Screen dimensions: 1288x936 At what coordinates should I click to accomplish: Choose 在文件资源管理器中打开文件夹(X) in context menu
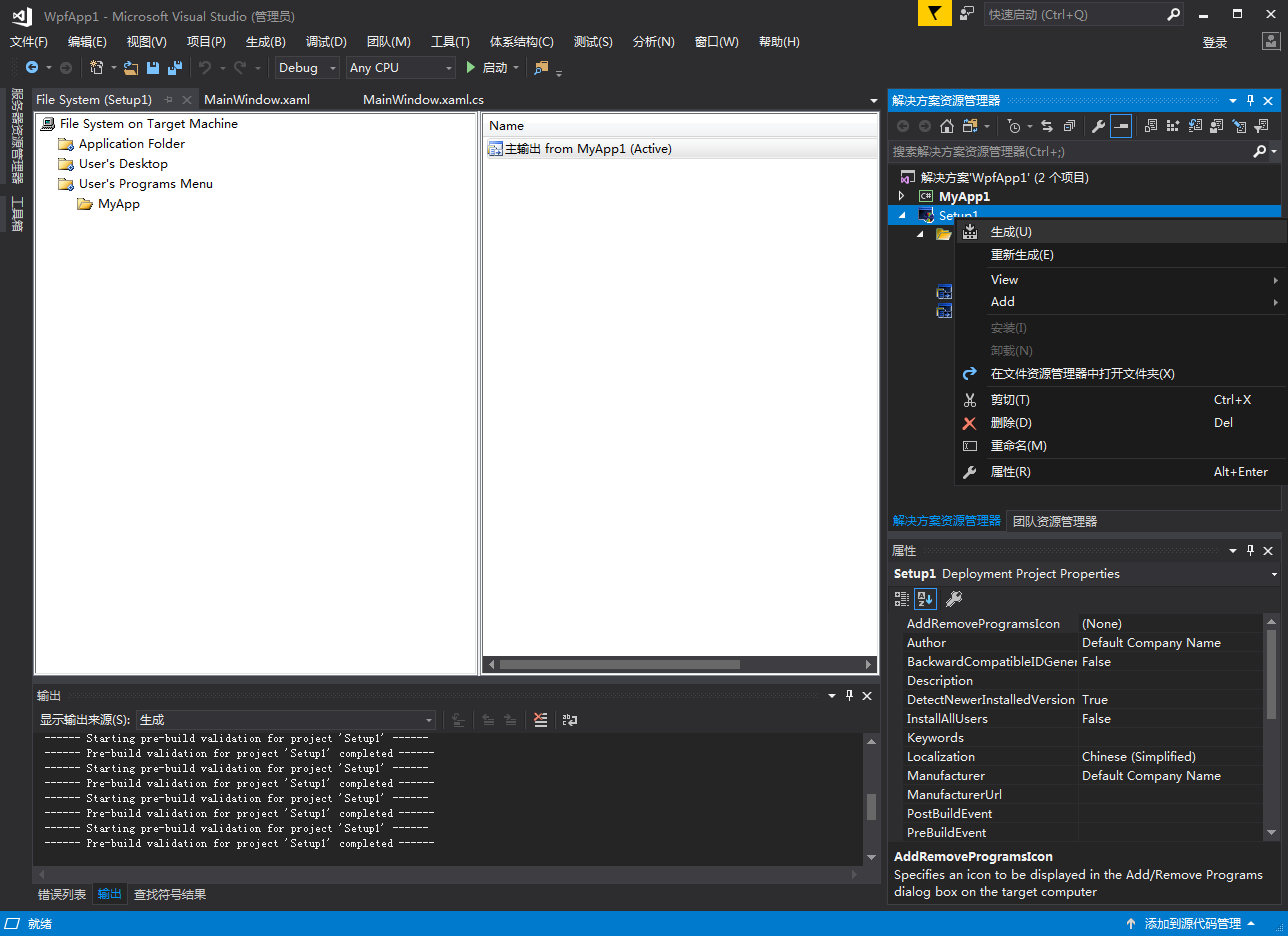point(1122,374)
